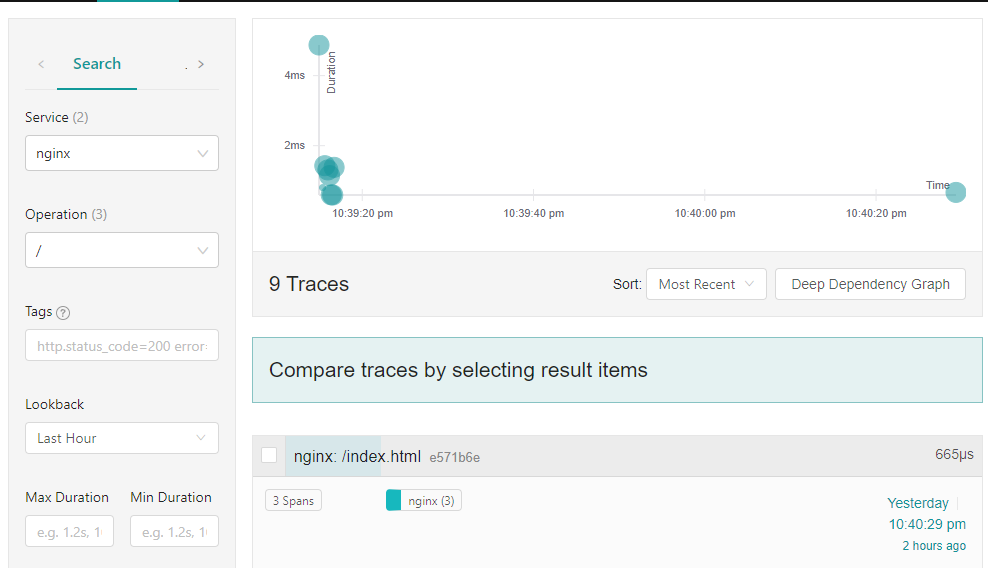
Task: Click the lowest trace dot in the left cluster
Action: click(331, 194)
